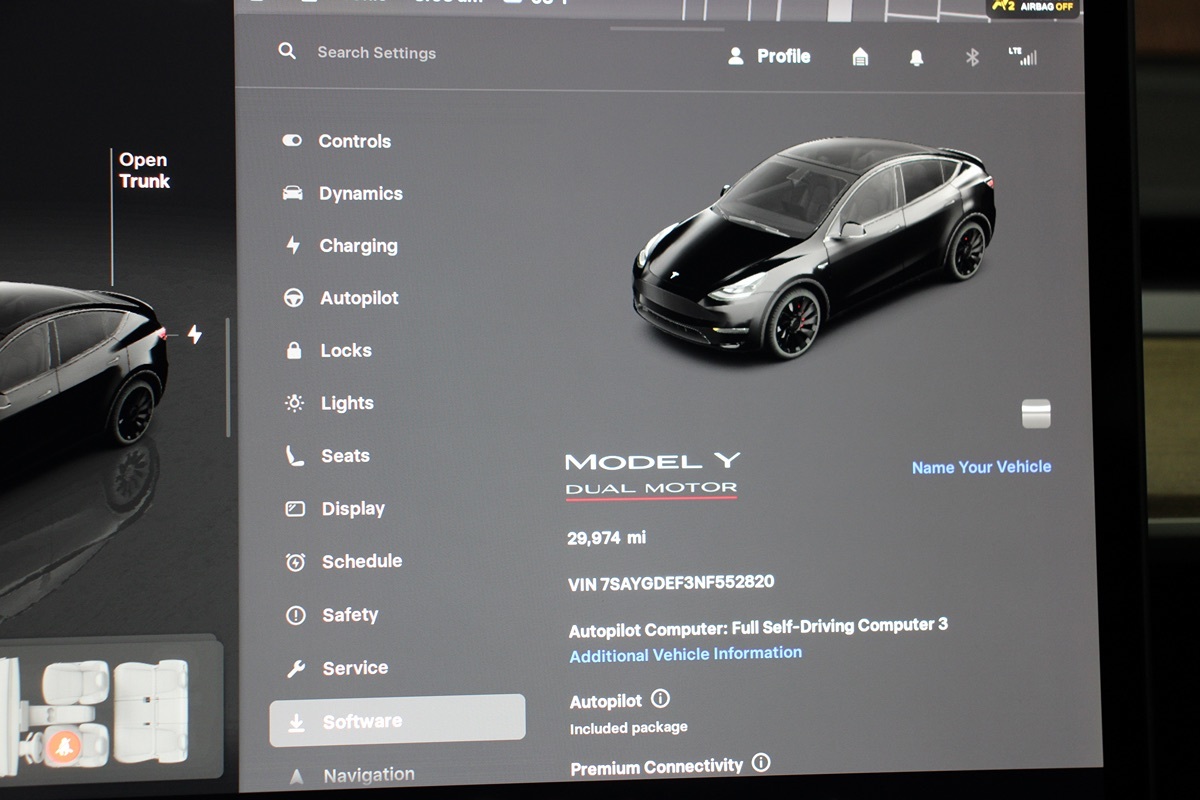Viewport: 1200px width, 800px height.
Task: Select Dynamics in the settings sidebar
Action: [360, 194]
